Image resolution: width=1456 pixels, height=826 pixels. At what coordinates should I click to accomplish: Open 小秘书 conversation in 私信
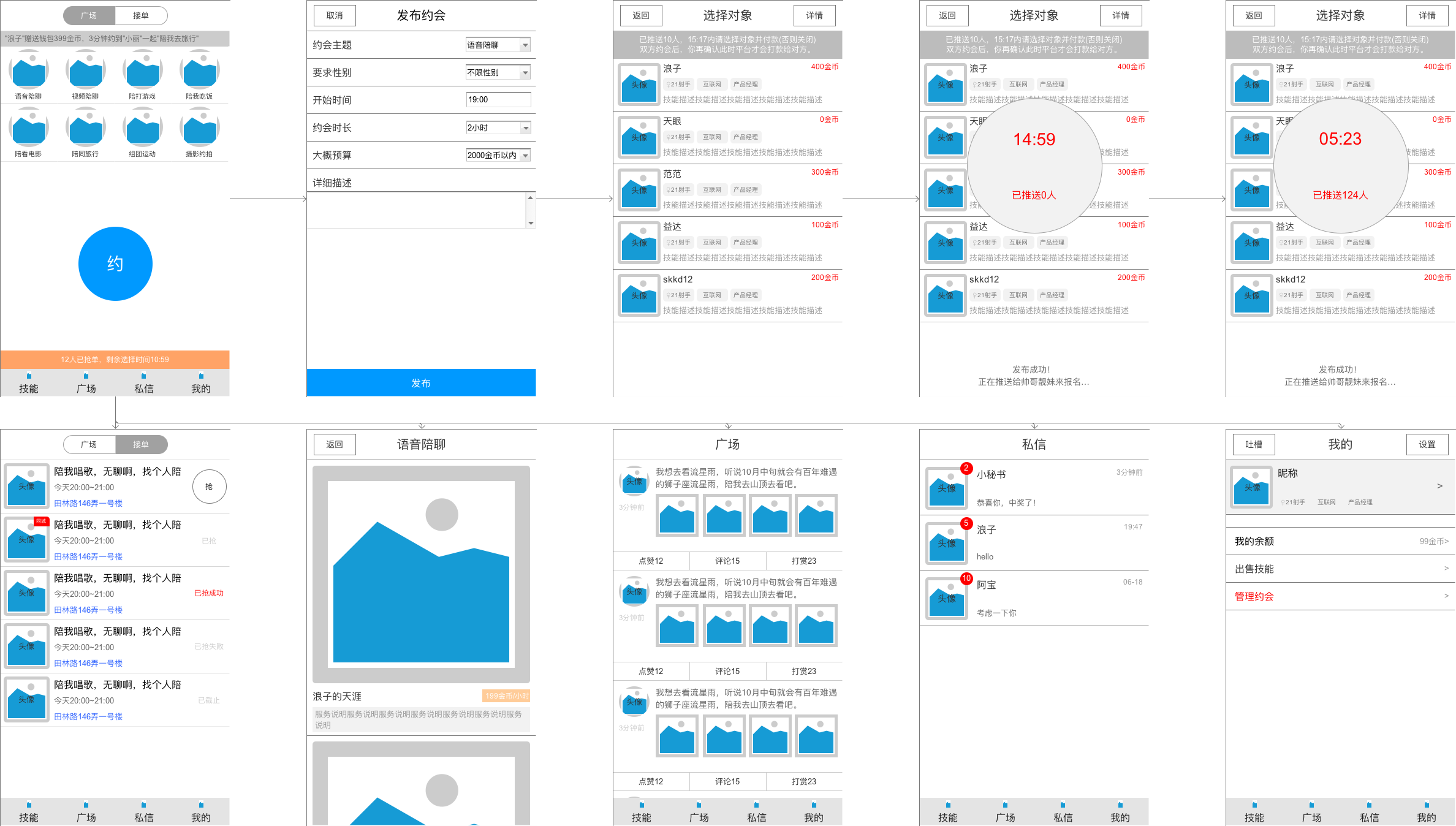tap(1034, 488)
